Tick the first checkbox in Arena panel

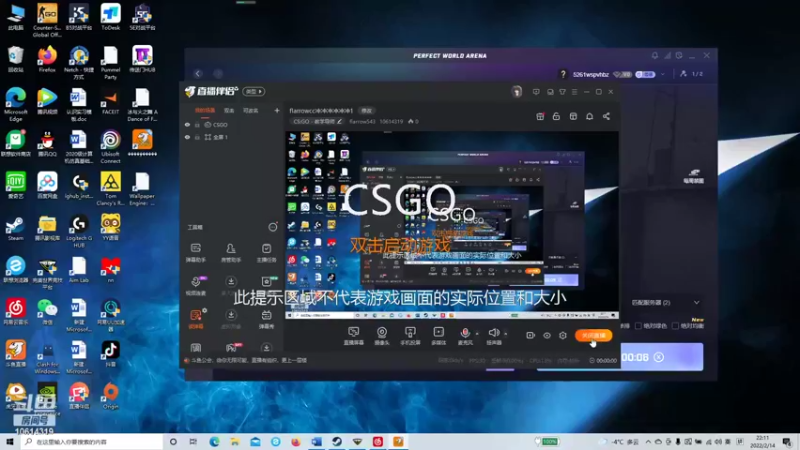(x=638, y=326)
